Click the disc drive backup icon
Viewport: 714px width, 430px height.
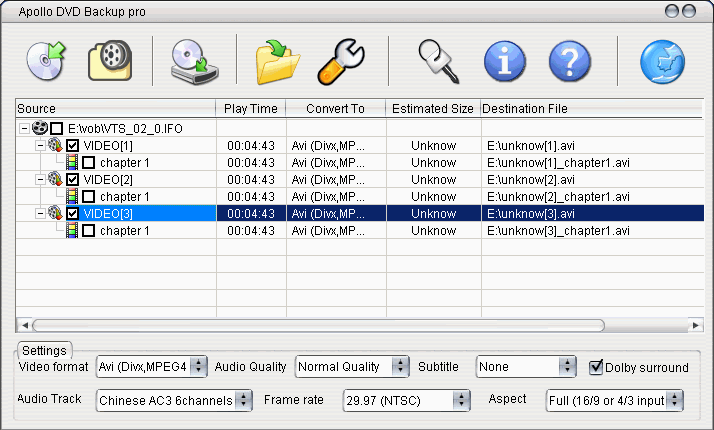coord(193,60)
